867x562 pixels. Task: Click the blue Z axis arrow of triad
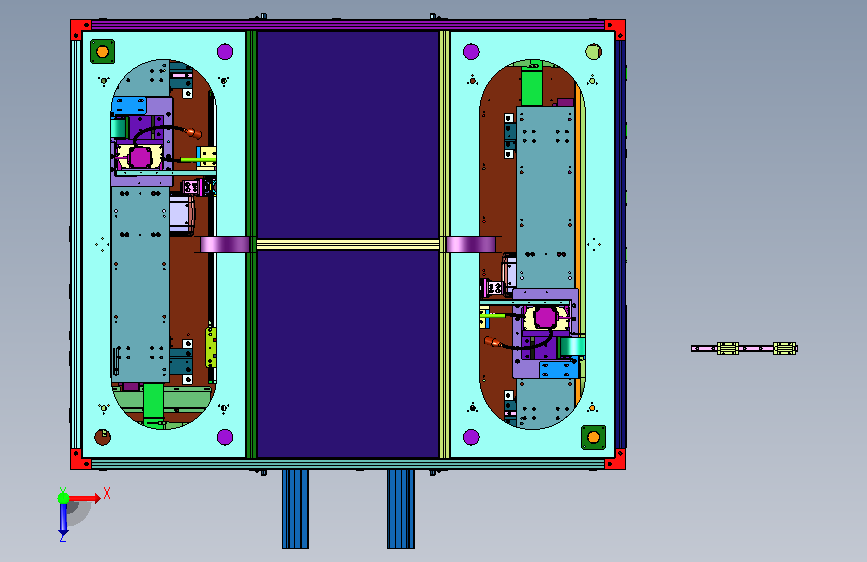[63, 519]
